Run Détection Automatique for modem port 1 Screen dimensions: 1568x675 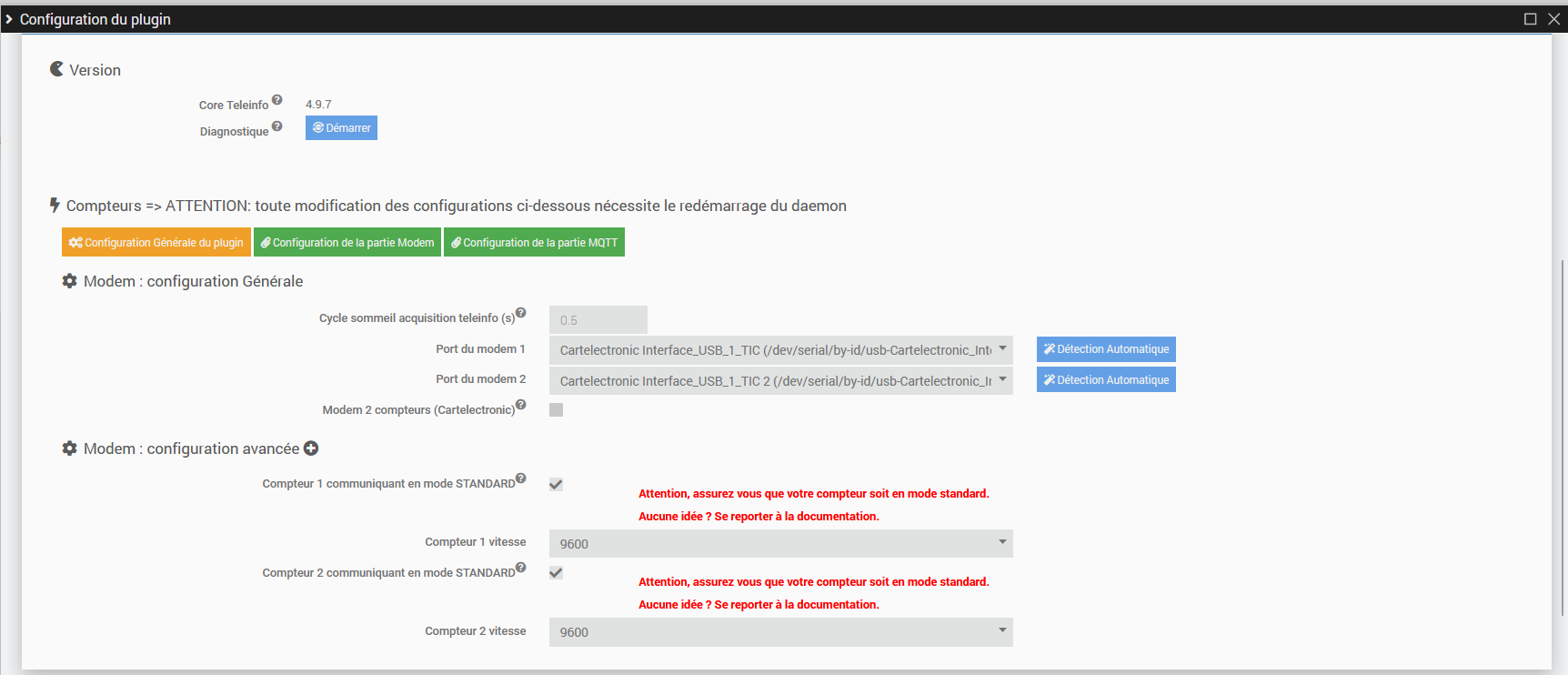1106,349
